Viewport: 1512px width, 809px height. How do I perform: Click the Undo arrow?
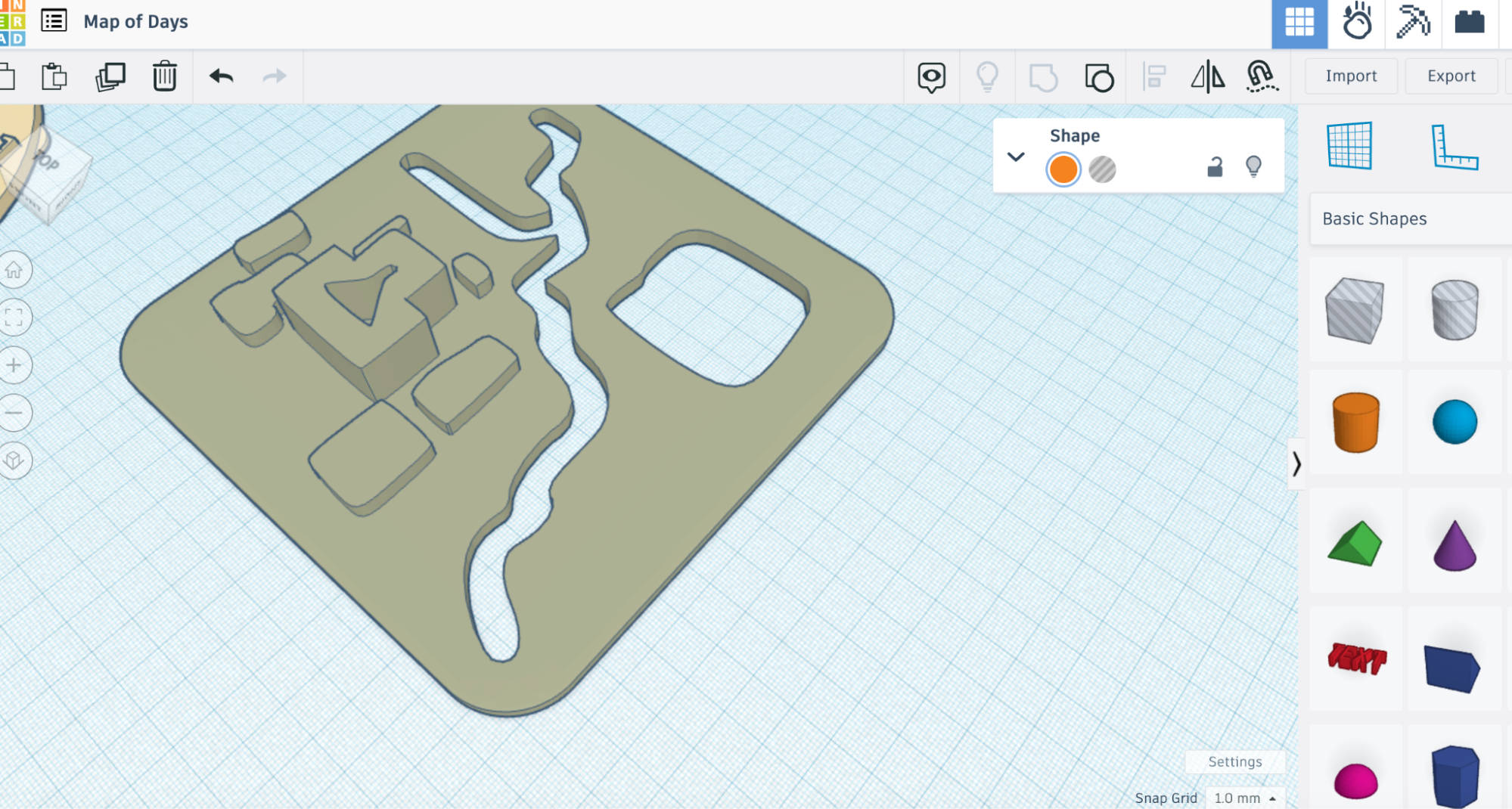(x=221, y=76)
